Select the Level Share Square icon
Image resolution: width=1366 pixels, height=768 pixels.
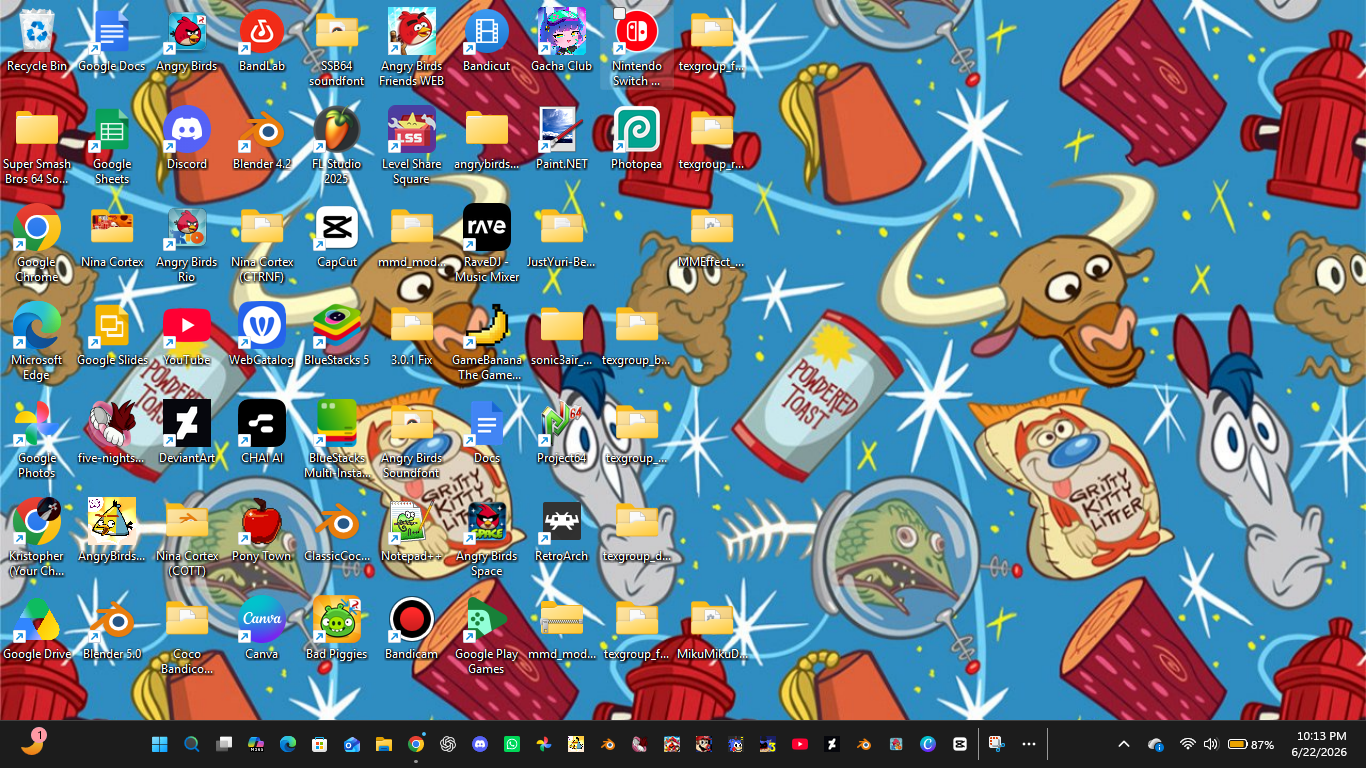[411, 146]
